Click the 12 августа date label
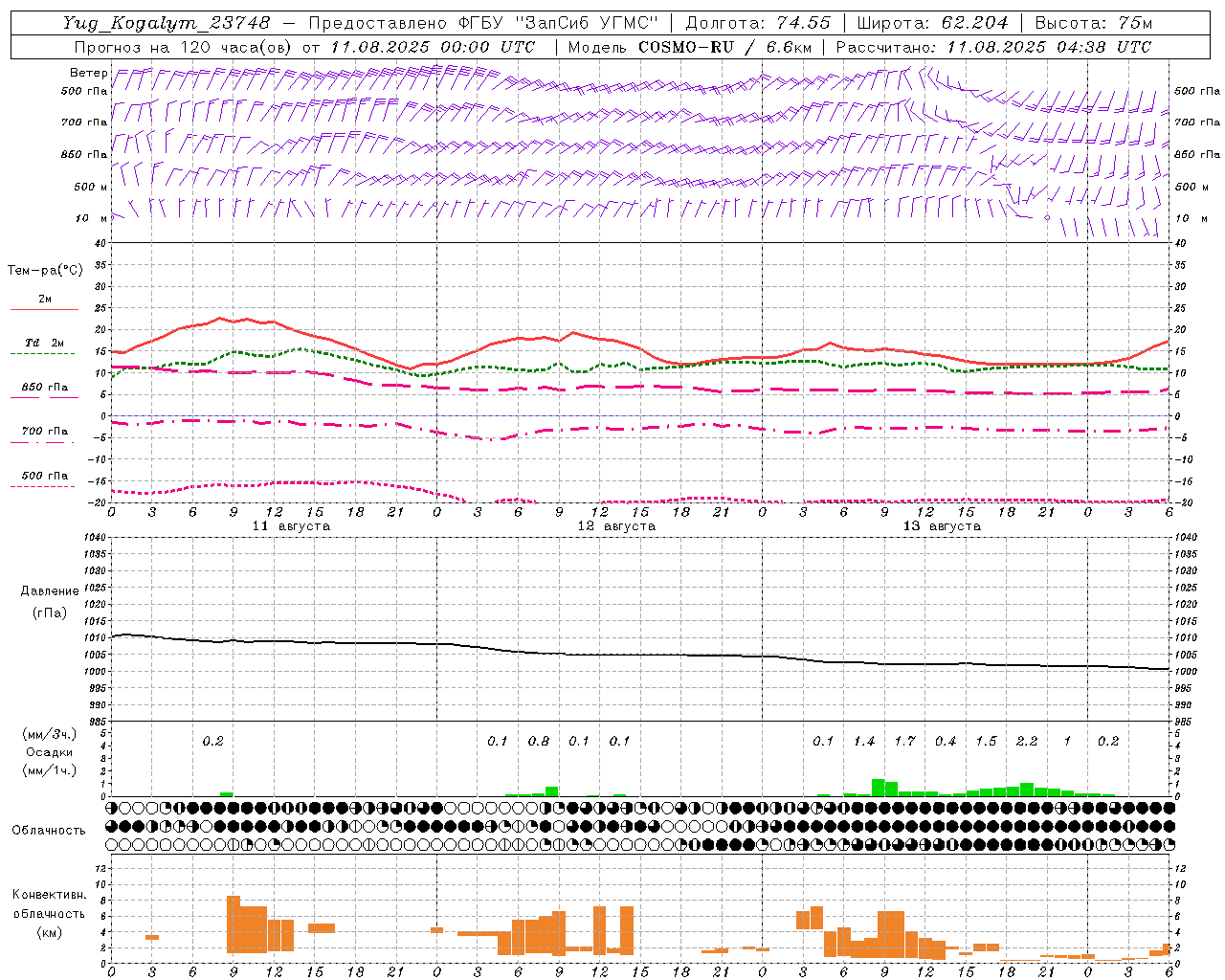The height and width of the screenshot is (980, 1225). coord(616,526)
